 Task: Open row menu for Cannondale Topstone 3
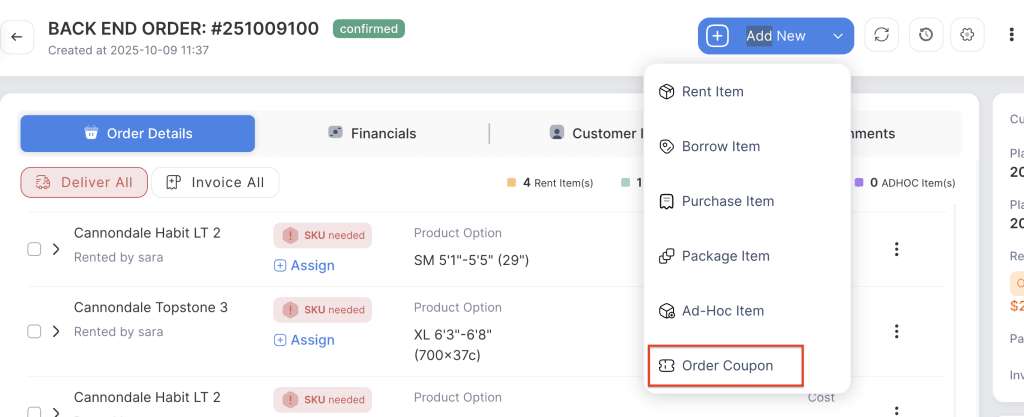(x=897, y=331)
